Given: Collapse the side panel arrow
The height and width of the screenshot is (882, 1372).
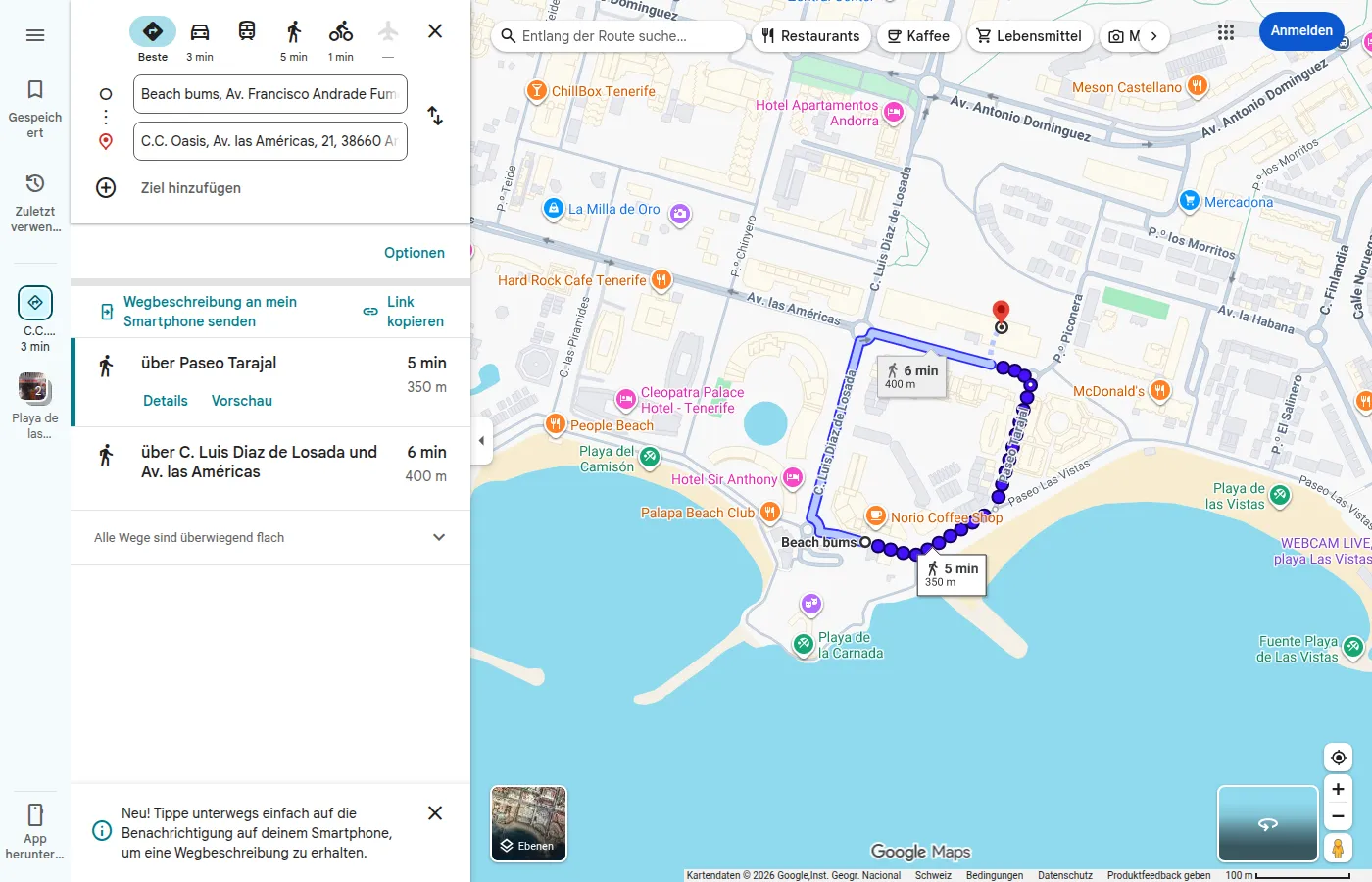Looking at the screenshot, I should (481, 441).
